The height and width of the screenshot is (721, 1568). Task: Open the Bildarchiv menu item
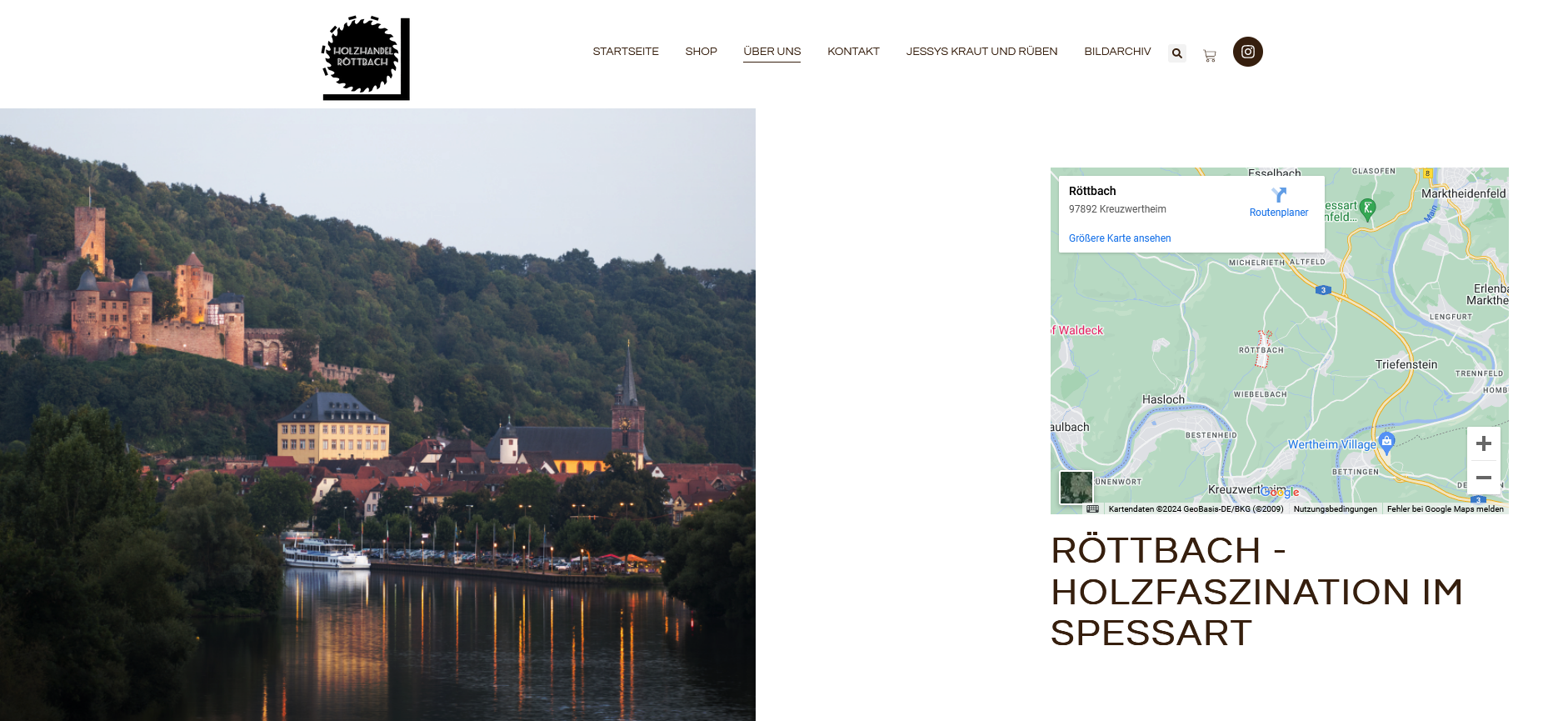pos(1117,52)
